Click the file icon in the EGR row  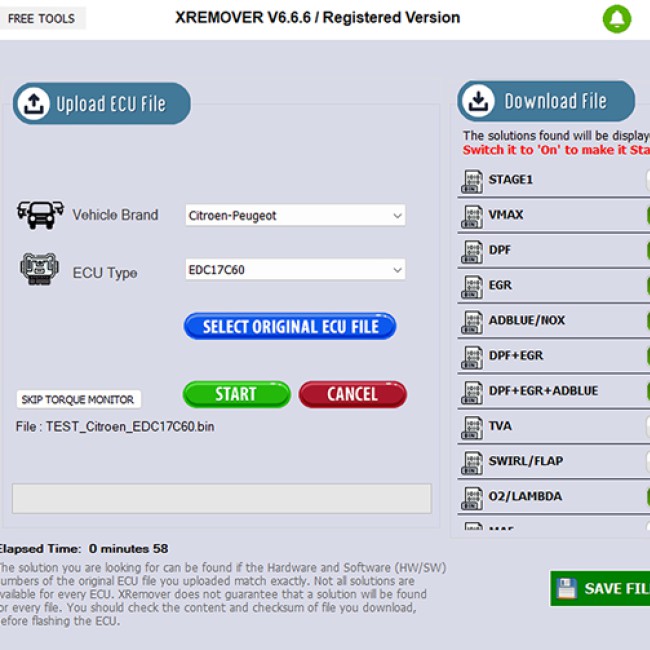click(472, 287)
